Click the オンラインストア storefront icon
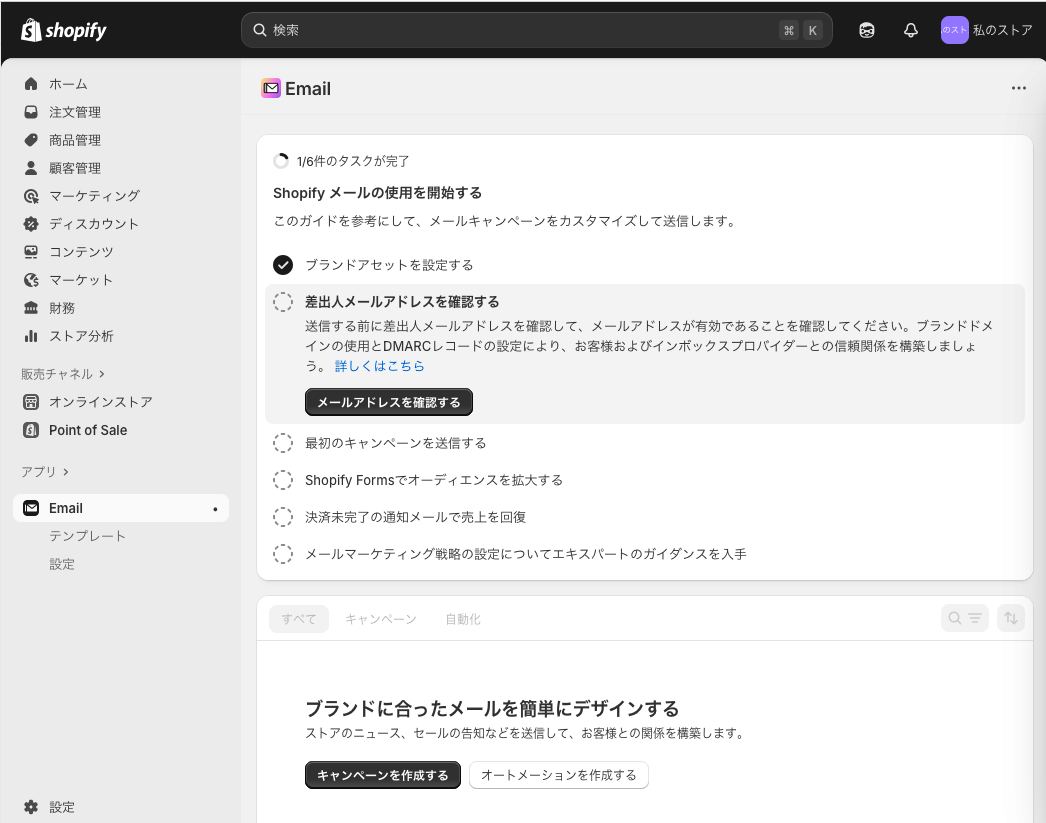Image resolution: width=1046 pixels, height=823 pixels. pos(31,402)
